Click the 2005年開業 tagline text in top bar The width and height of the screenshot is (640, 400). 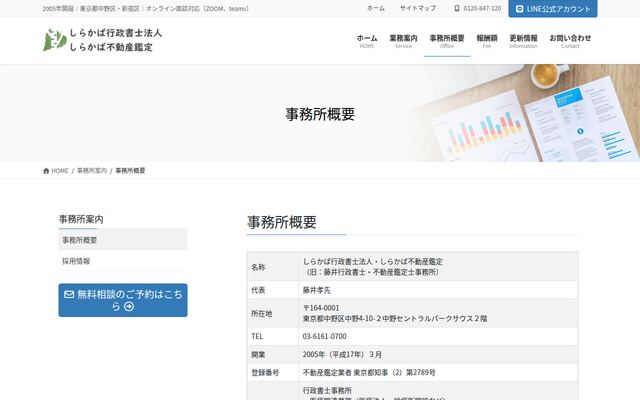[x=145, y=8]
